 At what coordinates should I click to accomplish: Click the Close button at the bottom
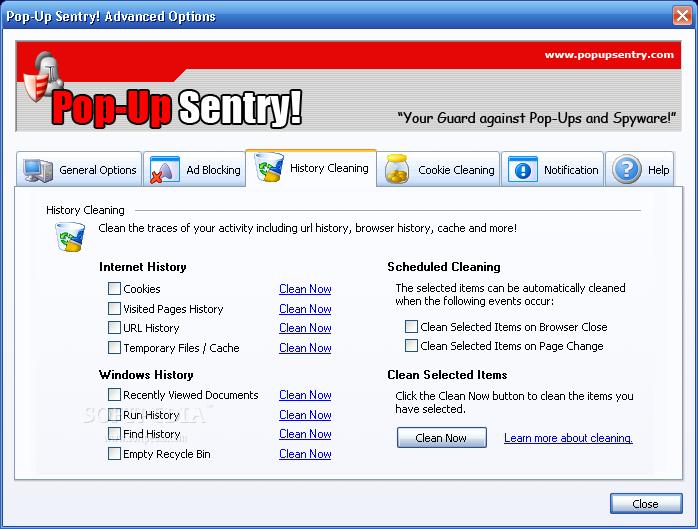(646, 504)
